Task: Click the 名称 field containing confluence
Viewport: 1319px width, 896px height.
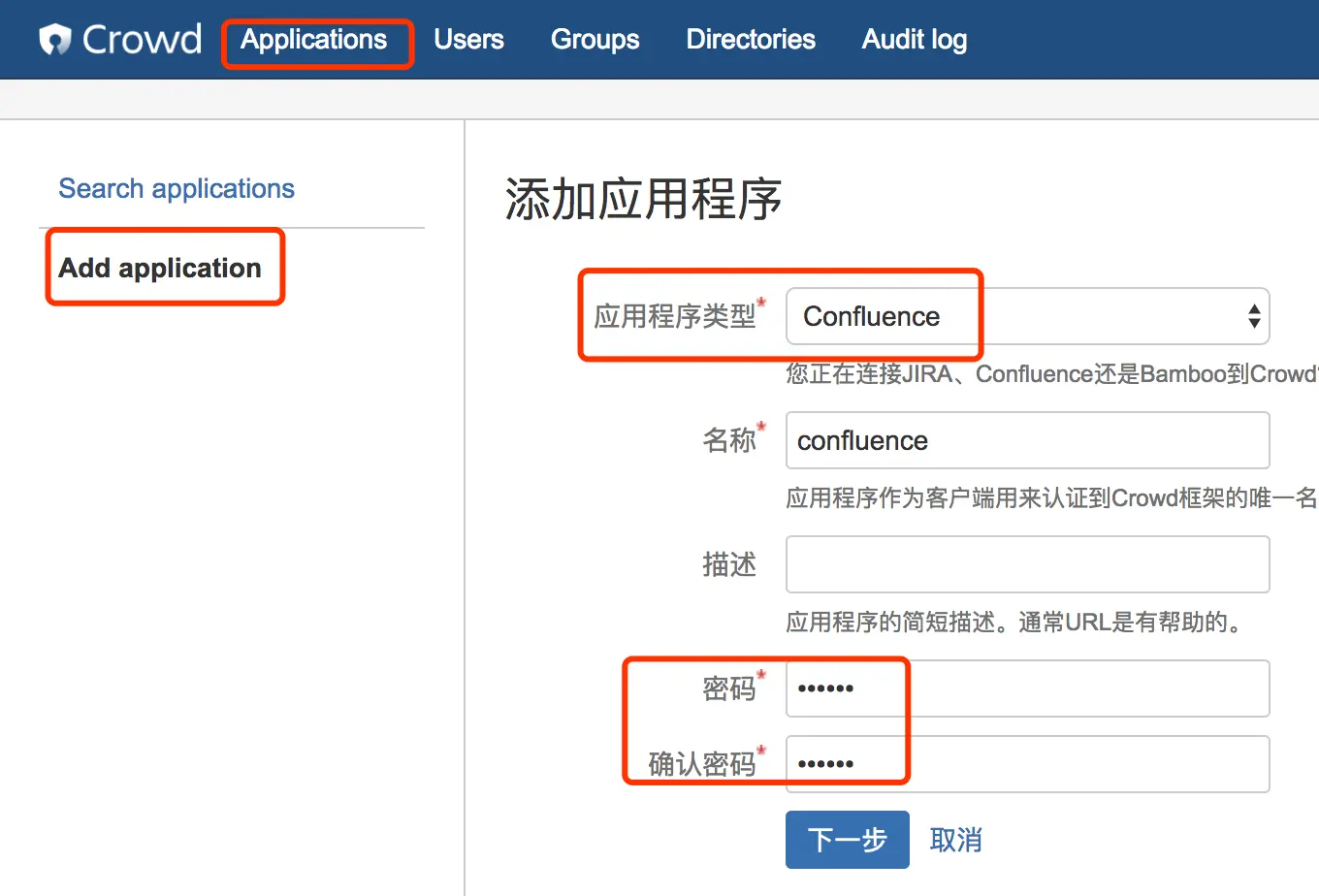Action: click(1026, 440)
